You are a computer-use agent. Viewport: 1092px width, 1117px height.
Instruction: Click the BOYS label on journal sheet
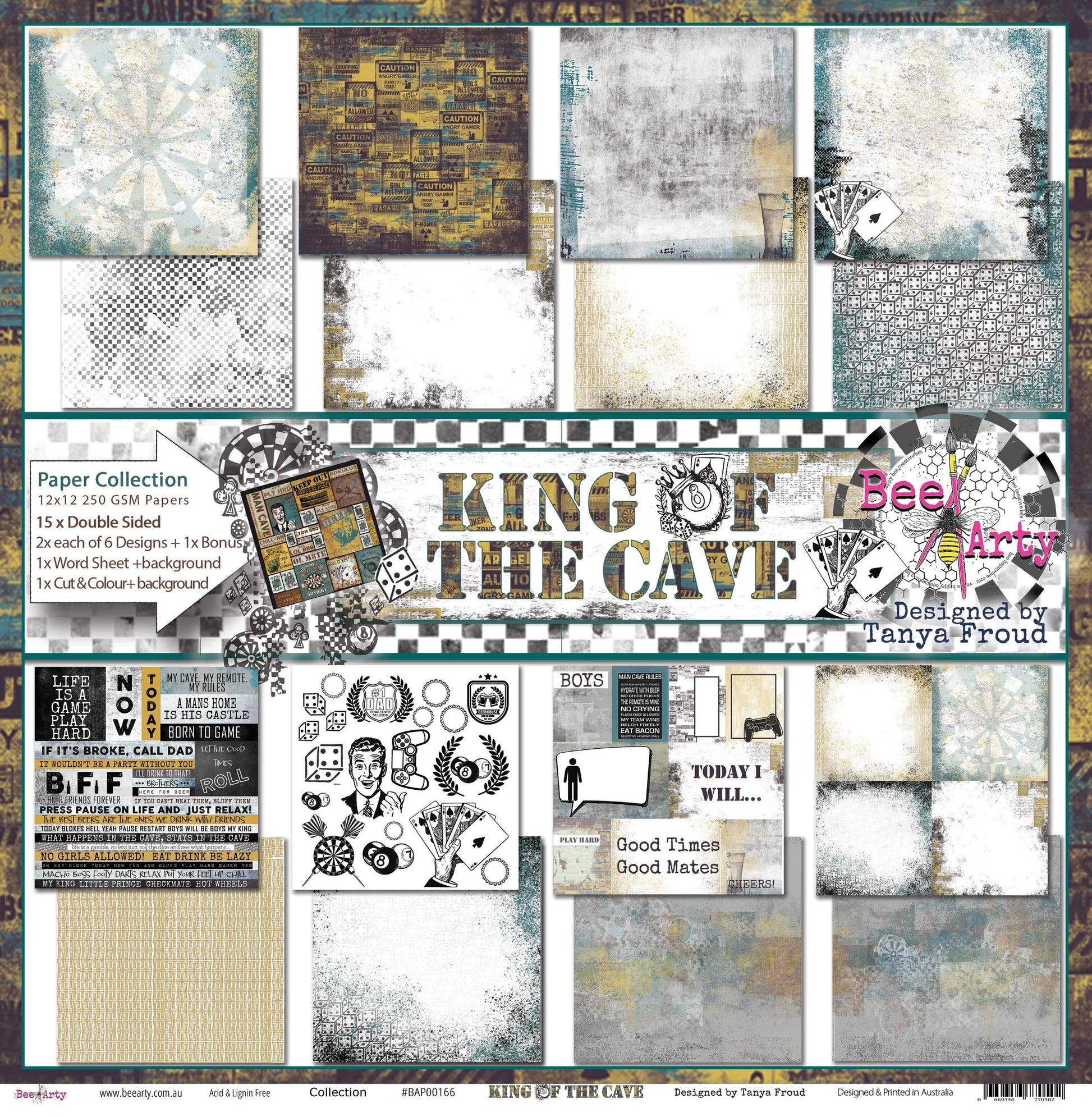[x=581, y=680]
